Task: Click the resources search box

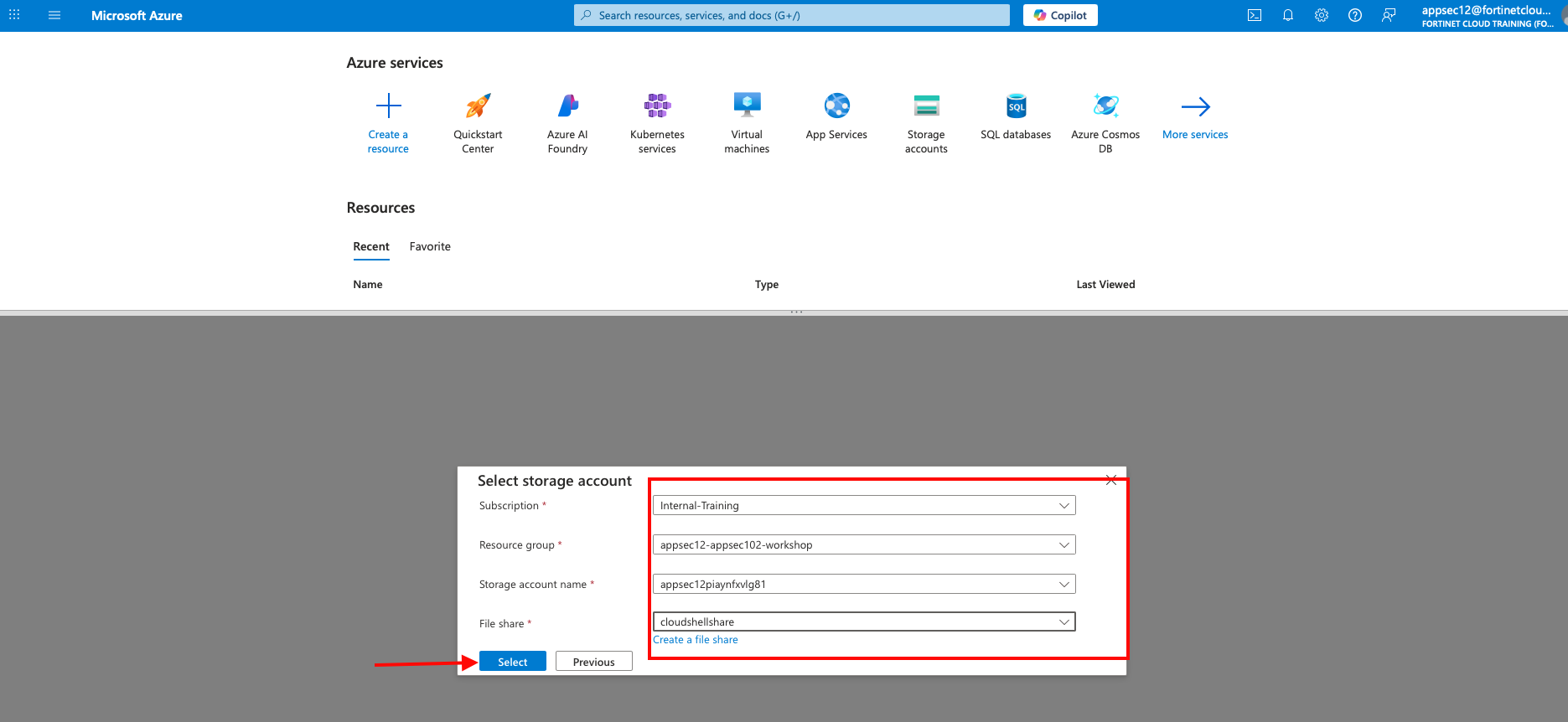Action: tap(792, 15)
